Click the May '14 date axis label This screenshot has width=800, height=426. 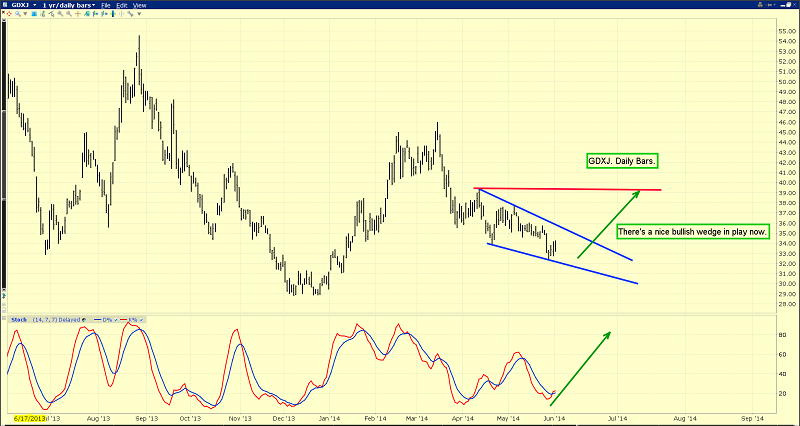[x=508, y=419]
